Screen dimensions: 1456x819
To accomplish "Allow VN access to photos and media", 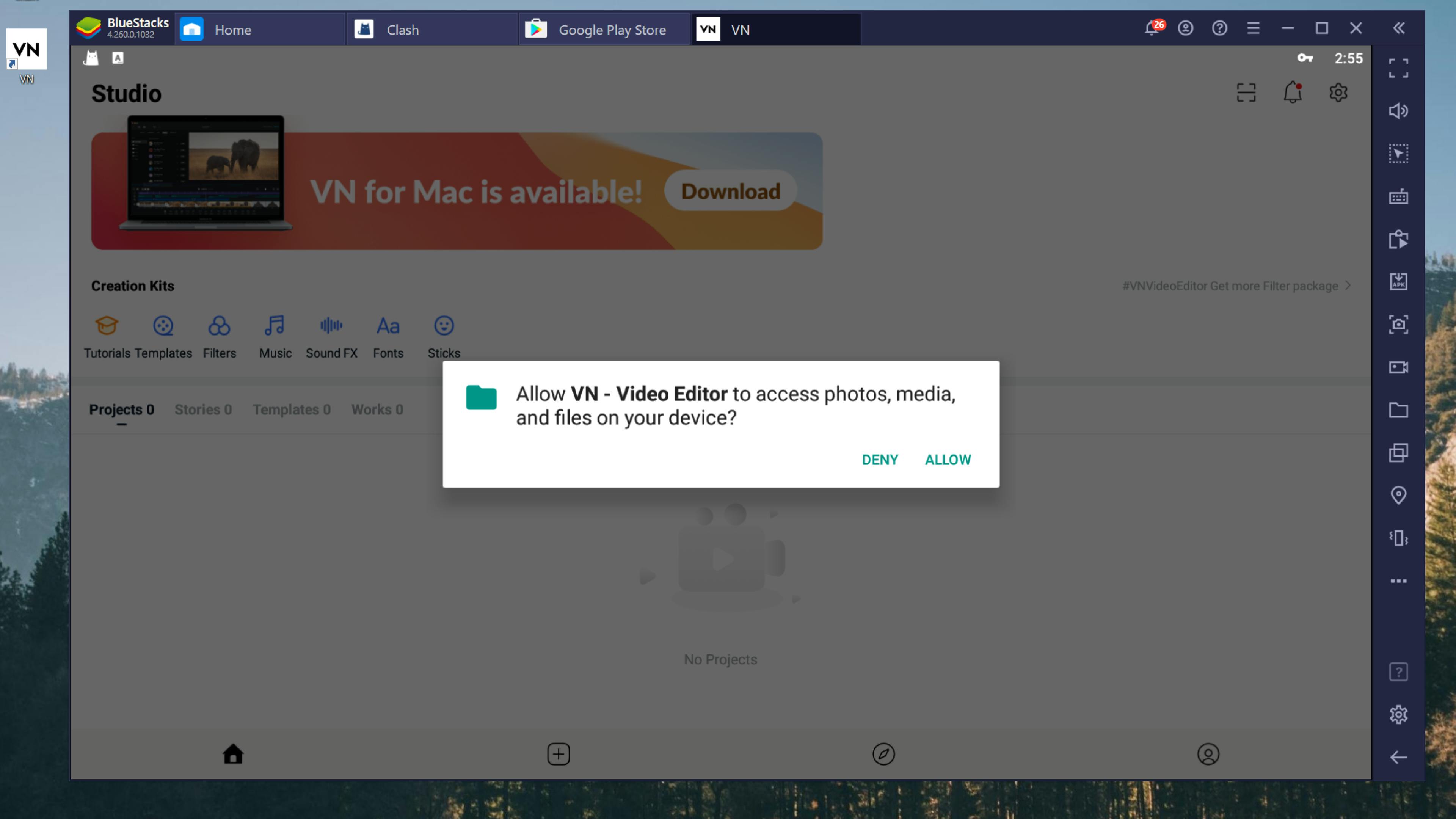I will pos(947,460).
